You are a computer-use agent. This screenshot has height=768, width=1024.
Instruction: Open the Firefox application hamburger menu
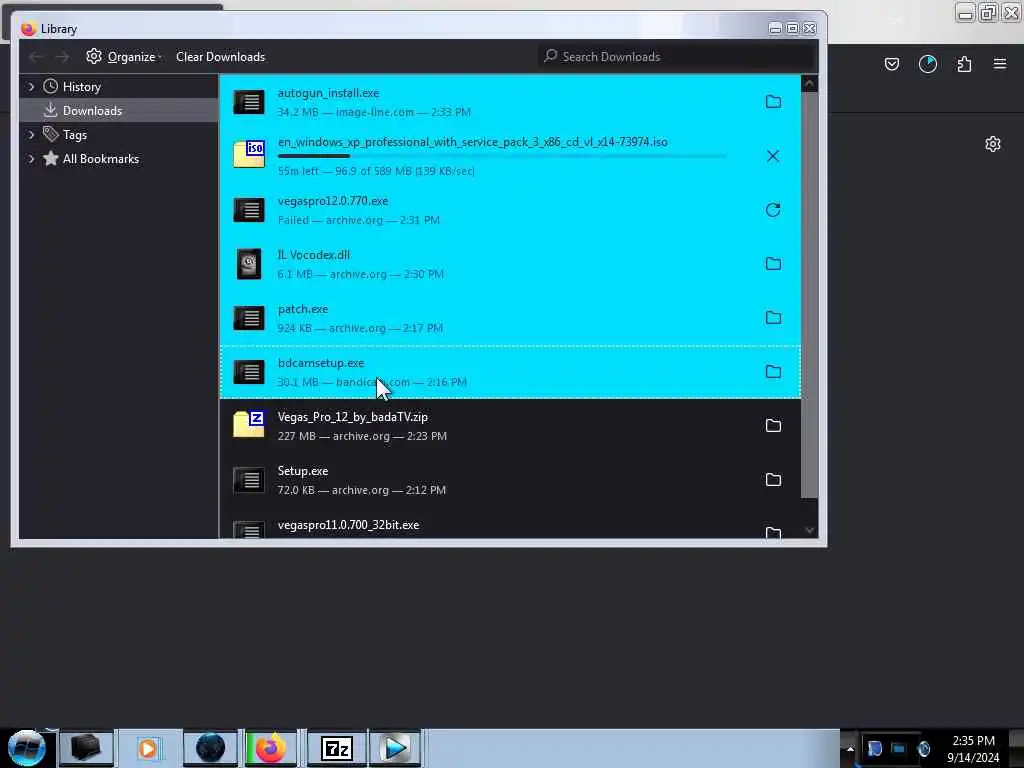(1000, 64)
